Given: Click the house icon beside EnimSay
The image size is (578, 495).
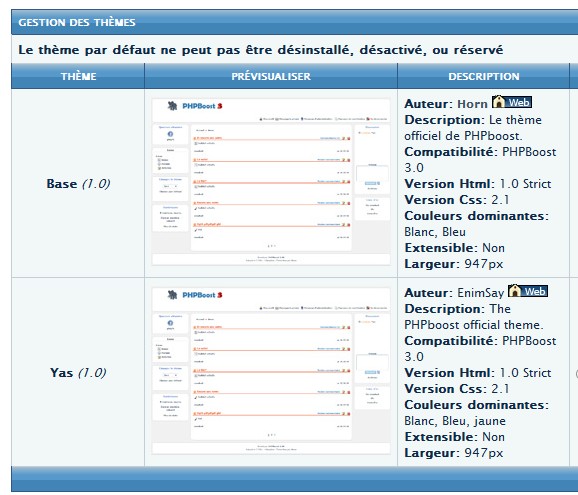Looking at the screenshot, I should coord(514,291).
